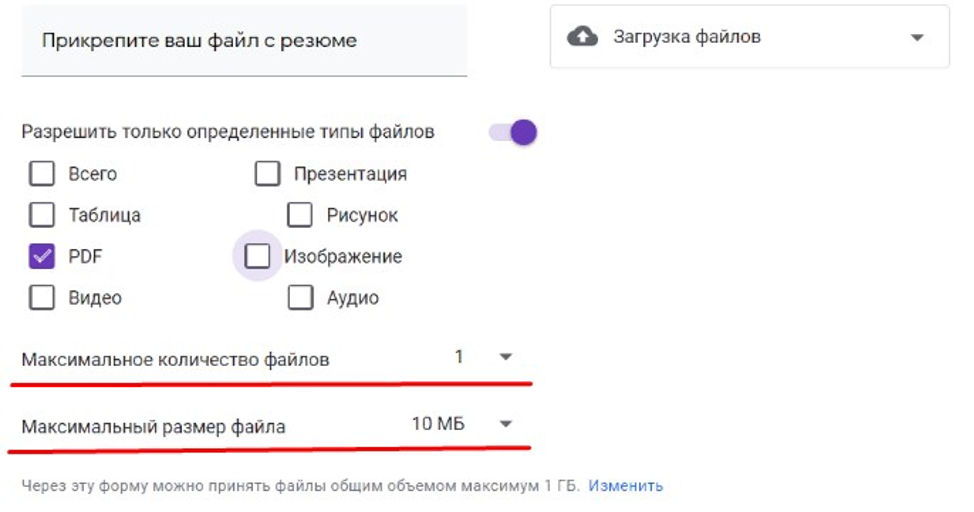
Task: Uncheck the PDF checkbox
Action: coord(42,257)
